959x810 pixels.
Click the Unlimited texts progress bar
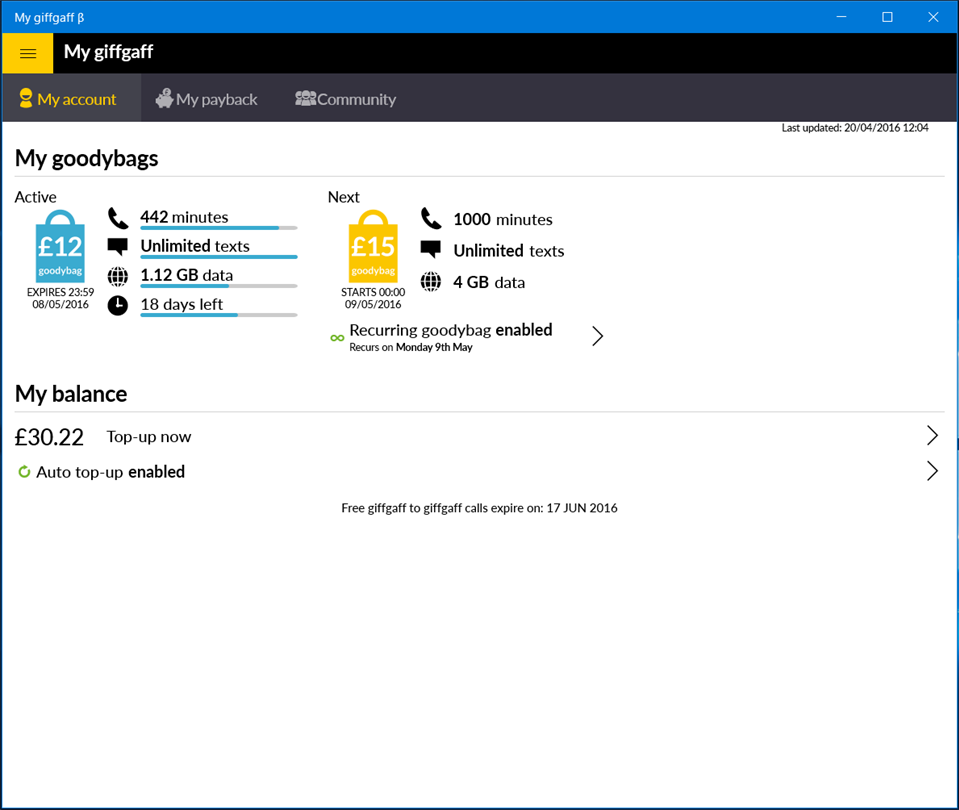[x=219, y=257]
